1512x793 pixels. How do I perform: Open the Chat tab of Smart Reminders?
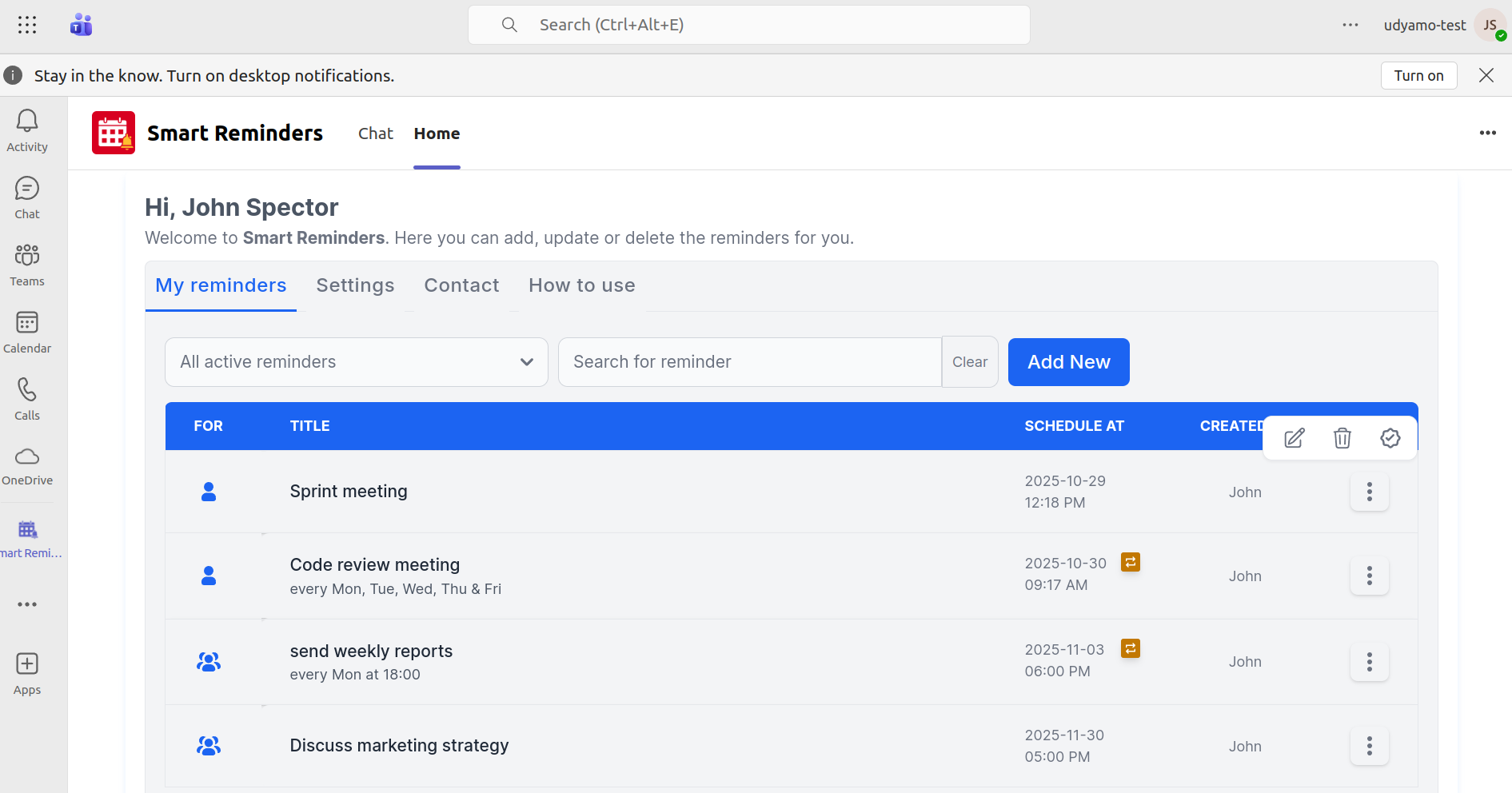point(375,133)
